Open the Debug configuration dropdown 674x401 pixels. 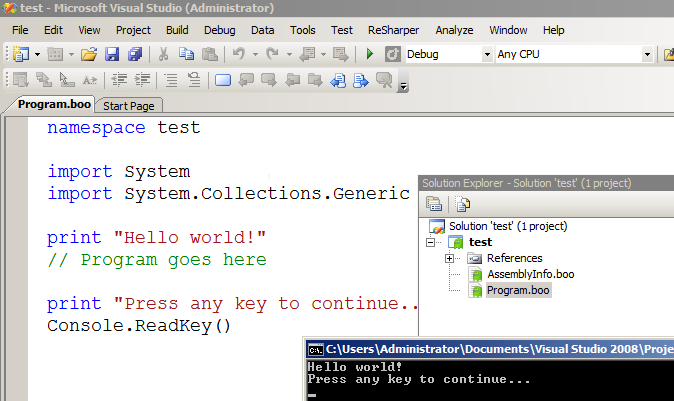[449, 54]
